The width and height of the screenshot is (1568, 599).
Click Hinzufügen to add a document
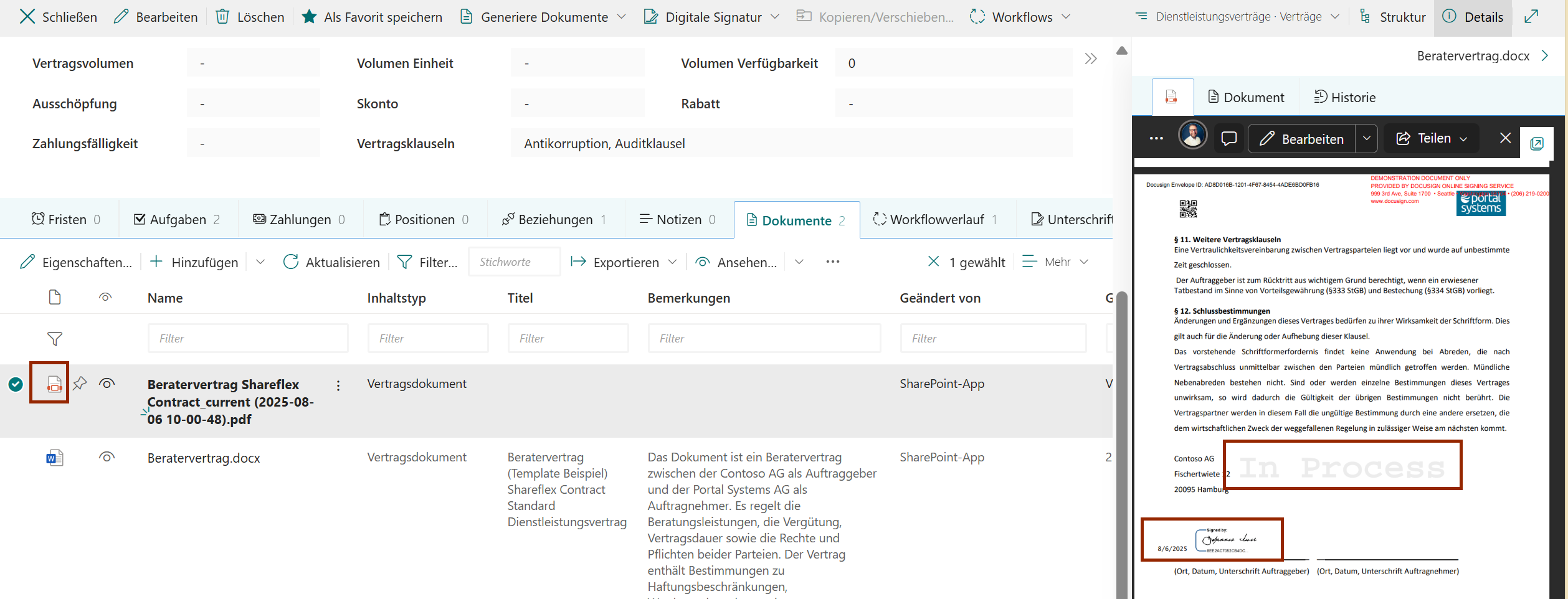point(194,262)
